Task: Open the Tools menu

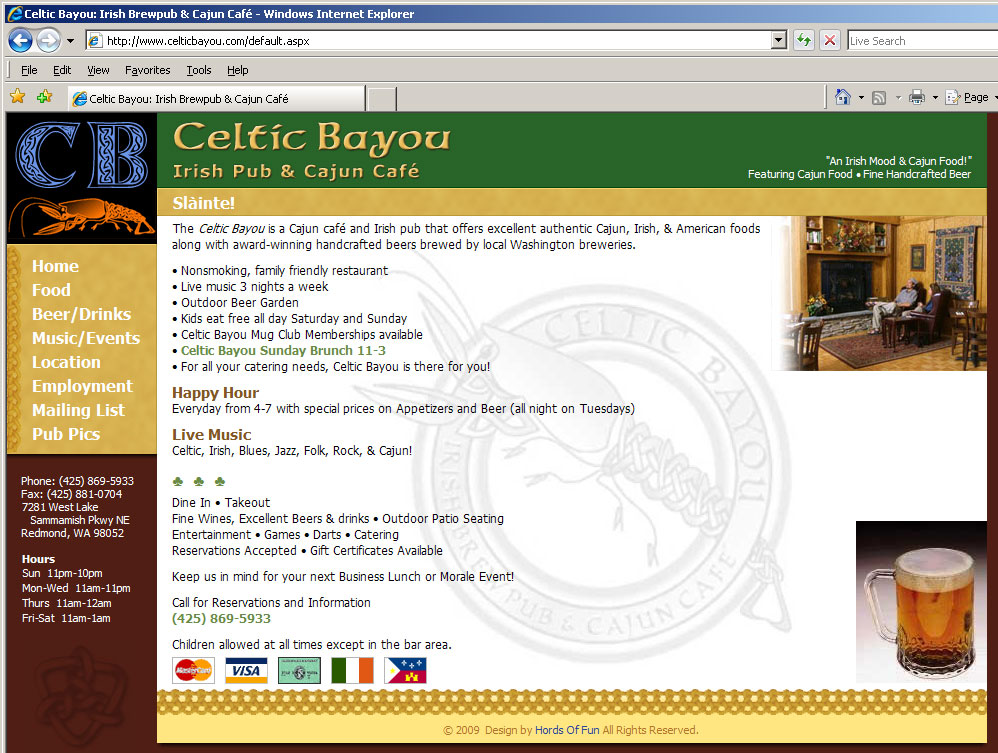Action: coord(199,70)
